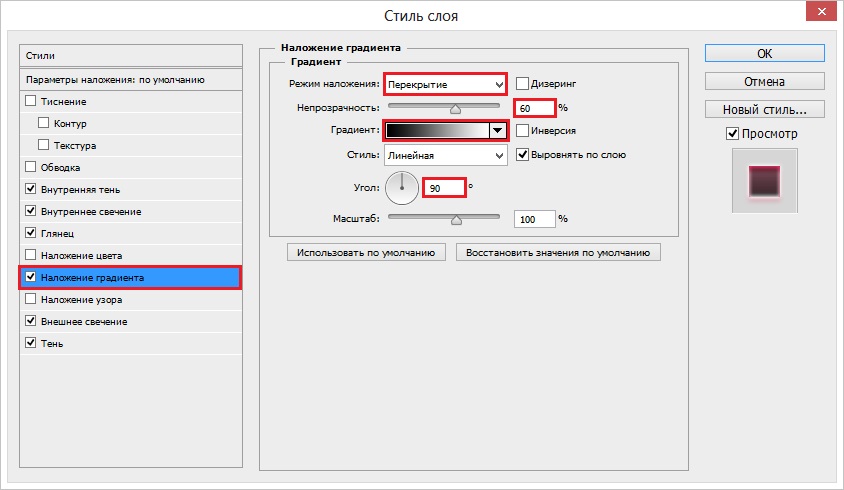
Task: Enable the Наложение цвета checkbox
Action: tap(31, 254)
